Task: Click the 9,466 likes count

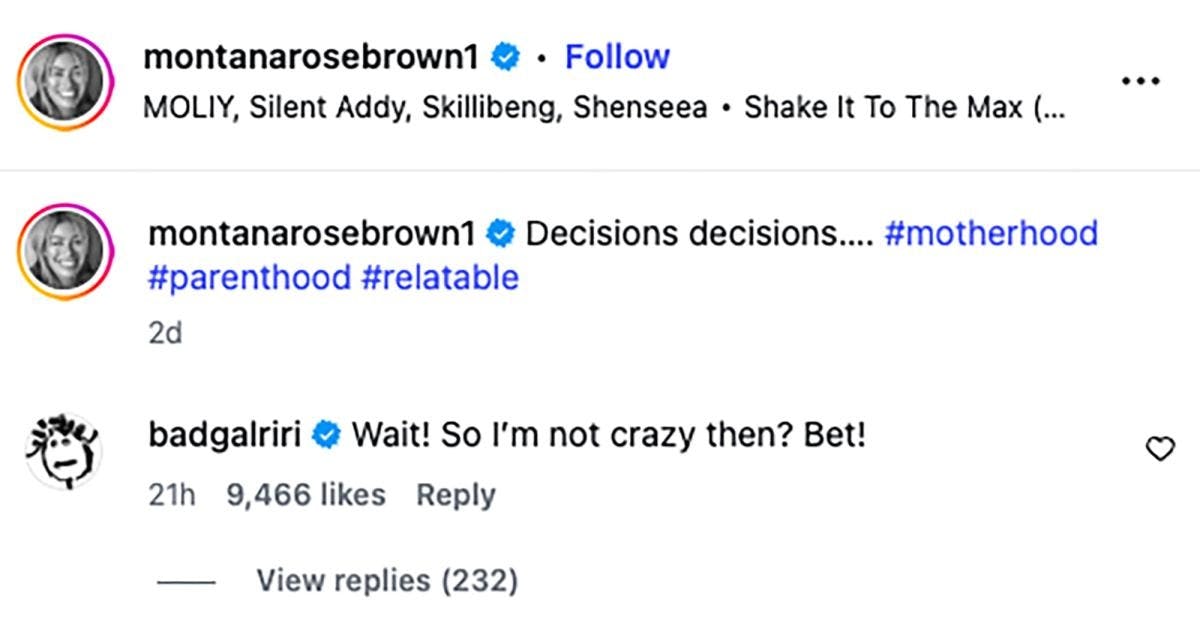Action: (x=306, y=494)
